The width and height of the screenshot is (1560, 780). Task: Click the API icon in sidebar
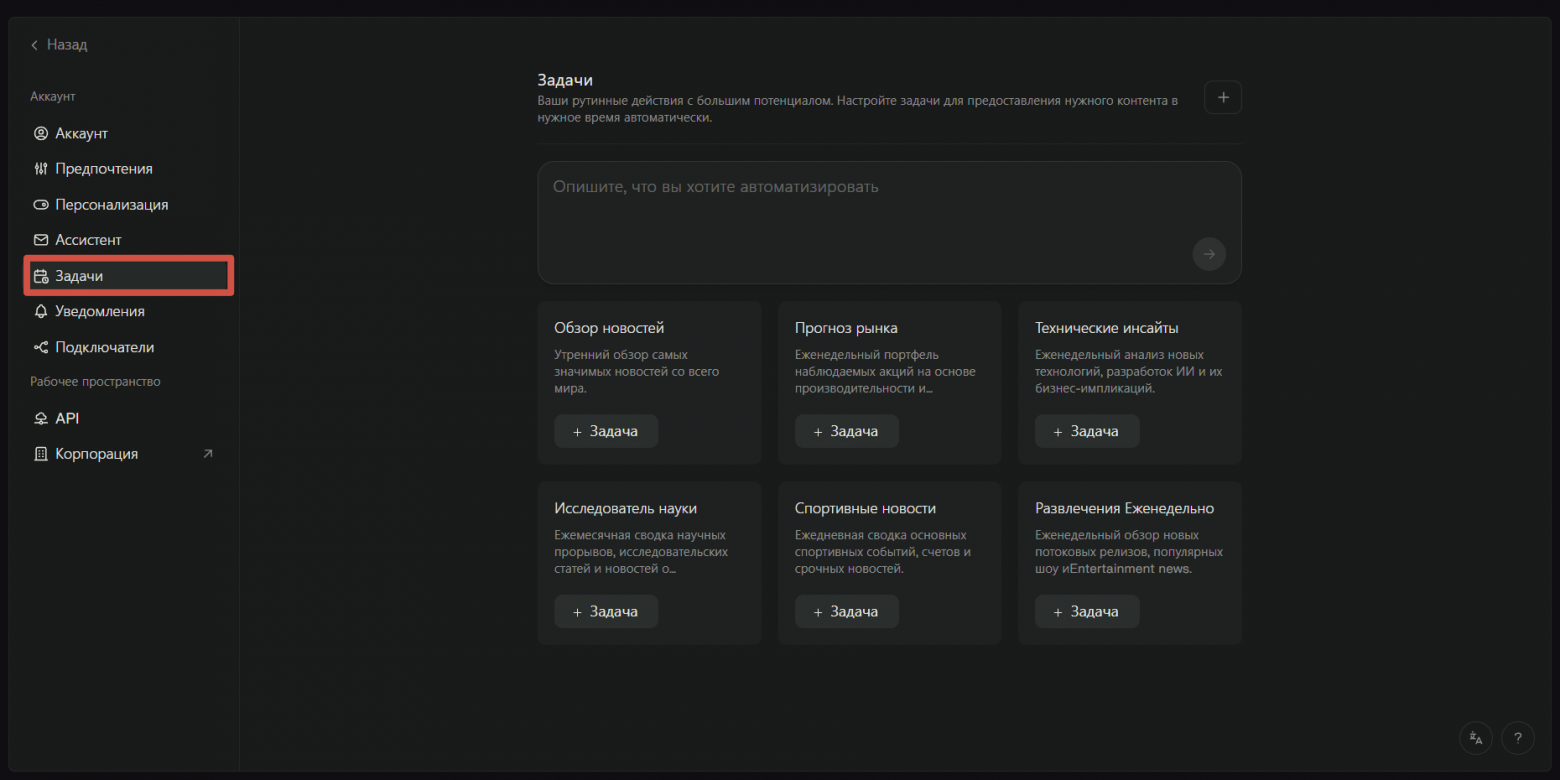point(41,419)
